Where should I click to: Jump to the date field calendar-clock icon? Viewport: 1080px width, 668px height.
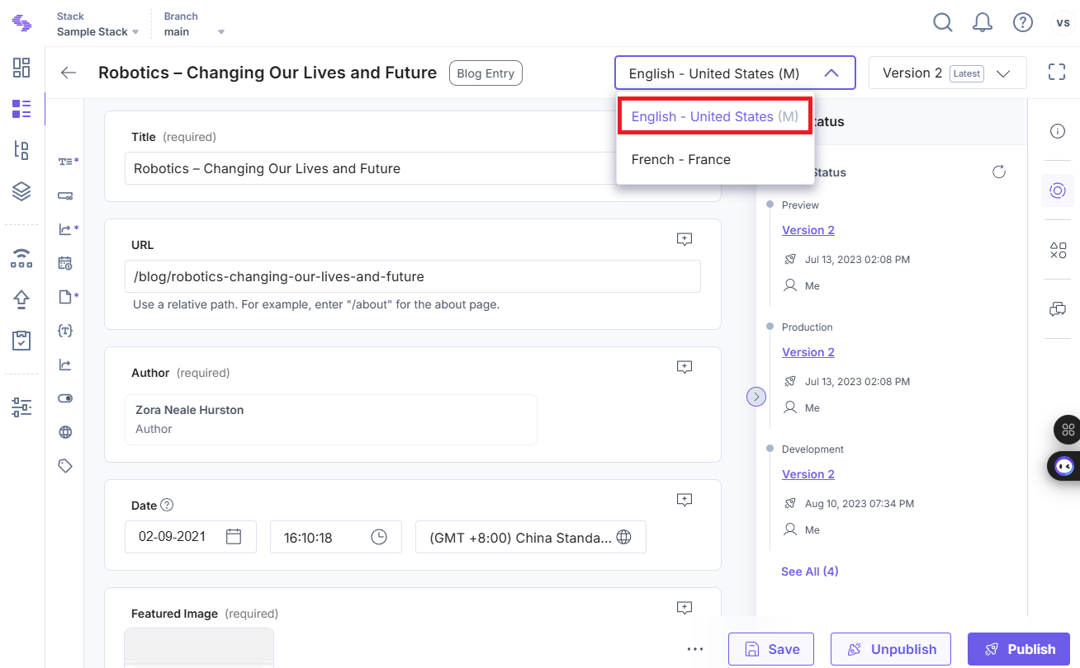coord(65,263)
